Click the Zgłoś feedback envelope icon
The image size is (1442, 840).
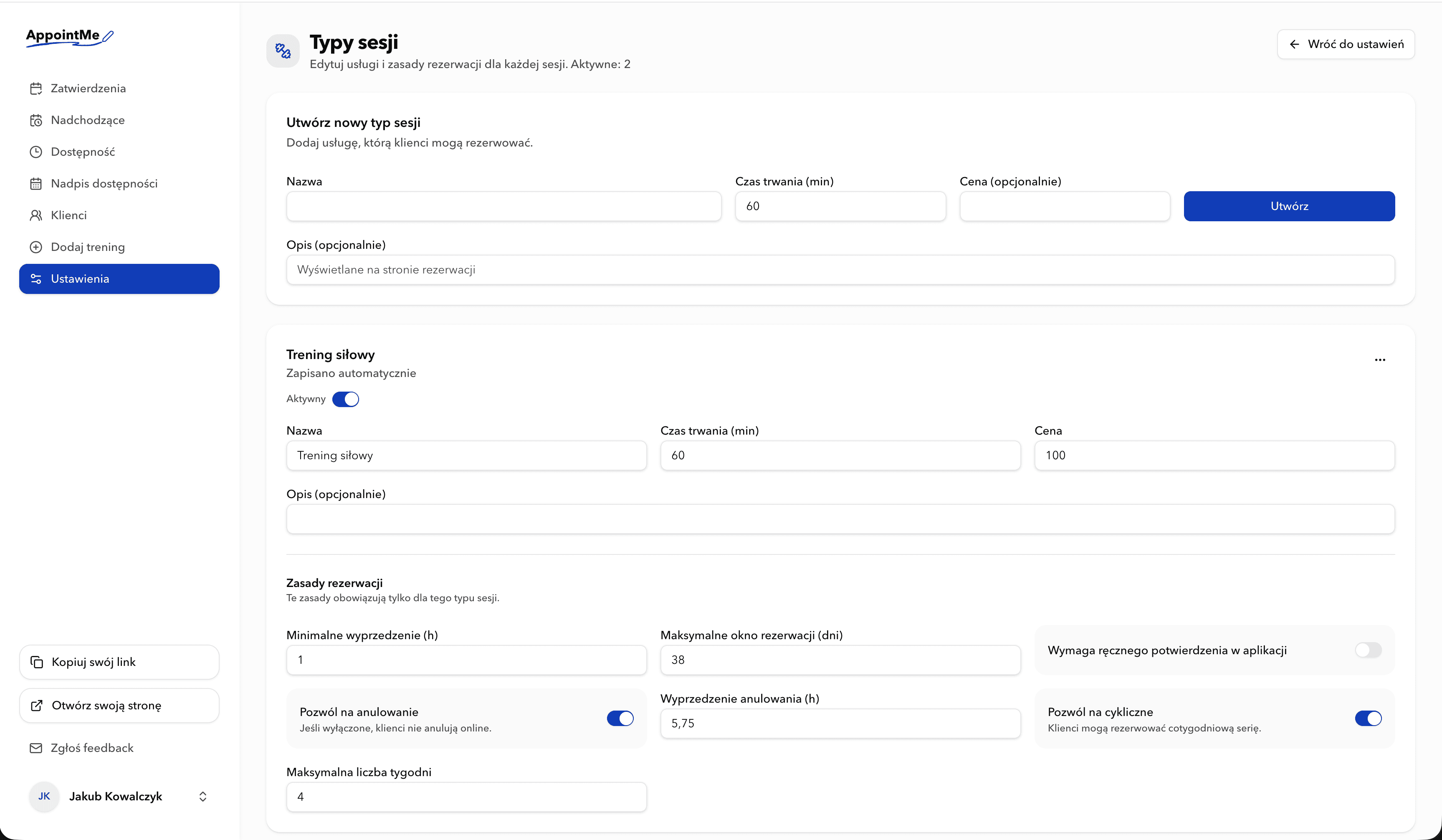[x=36, y=748]
